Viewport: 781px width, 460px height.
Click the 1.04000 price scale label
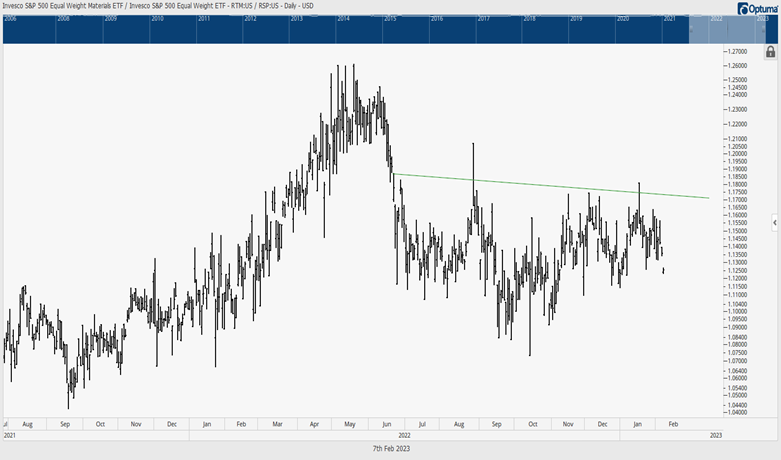[x=737, y=412]
